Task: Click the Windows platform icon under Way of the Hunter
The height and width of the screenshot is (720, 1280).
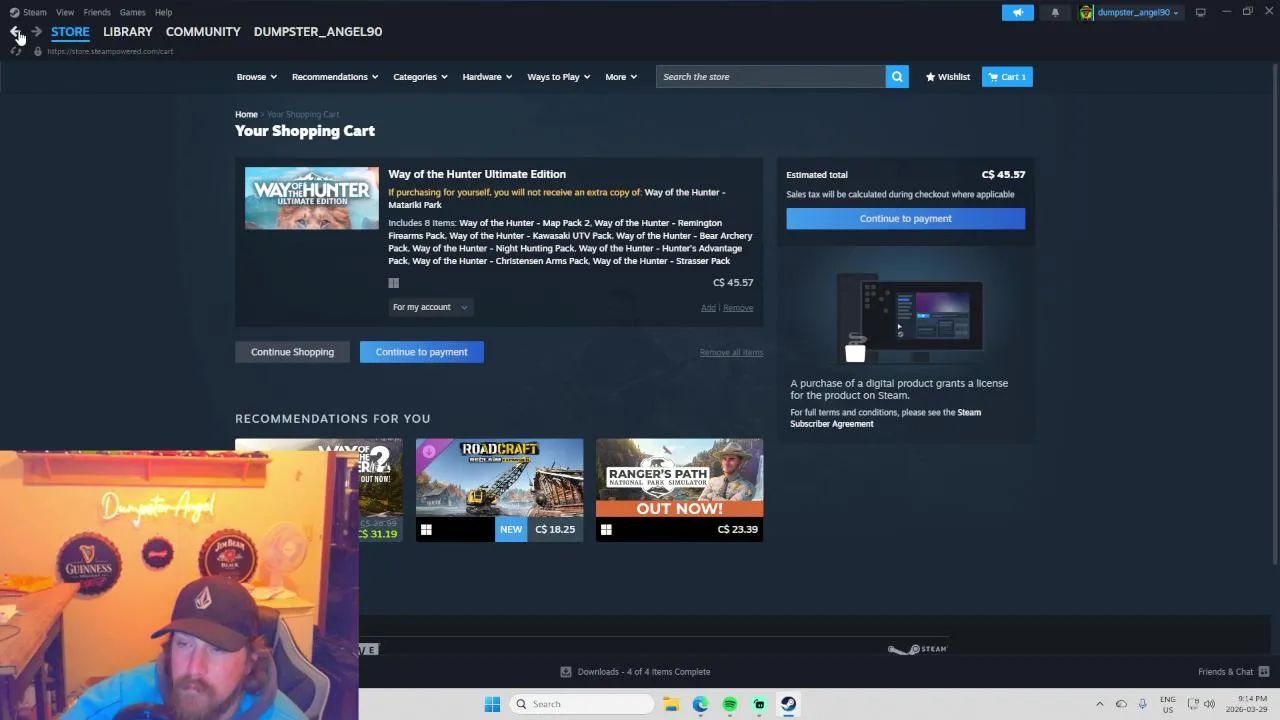Action: point(393,283)
